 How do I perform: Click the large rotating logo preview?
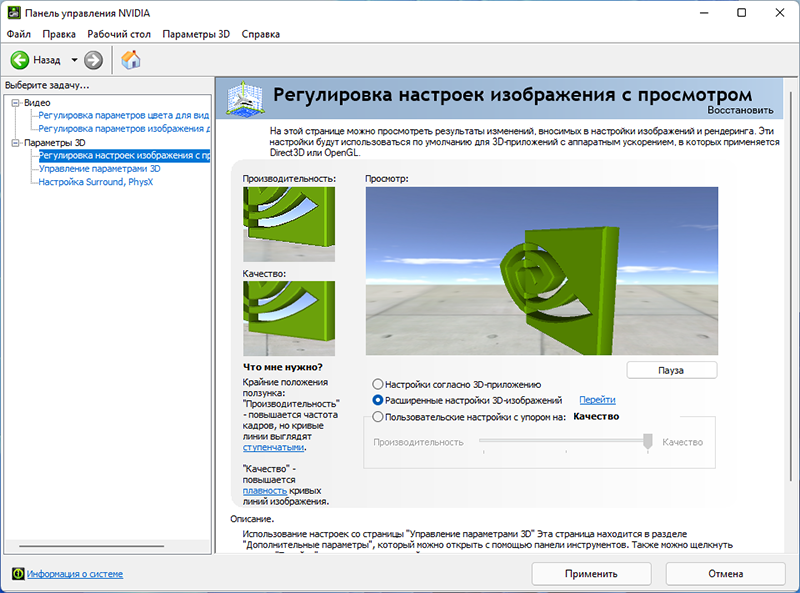(542, 271)
